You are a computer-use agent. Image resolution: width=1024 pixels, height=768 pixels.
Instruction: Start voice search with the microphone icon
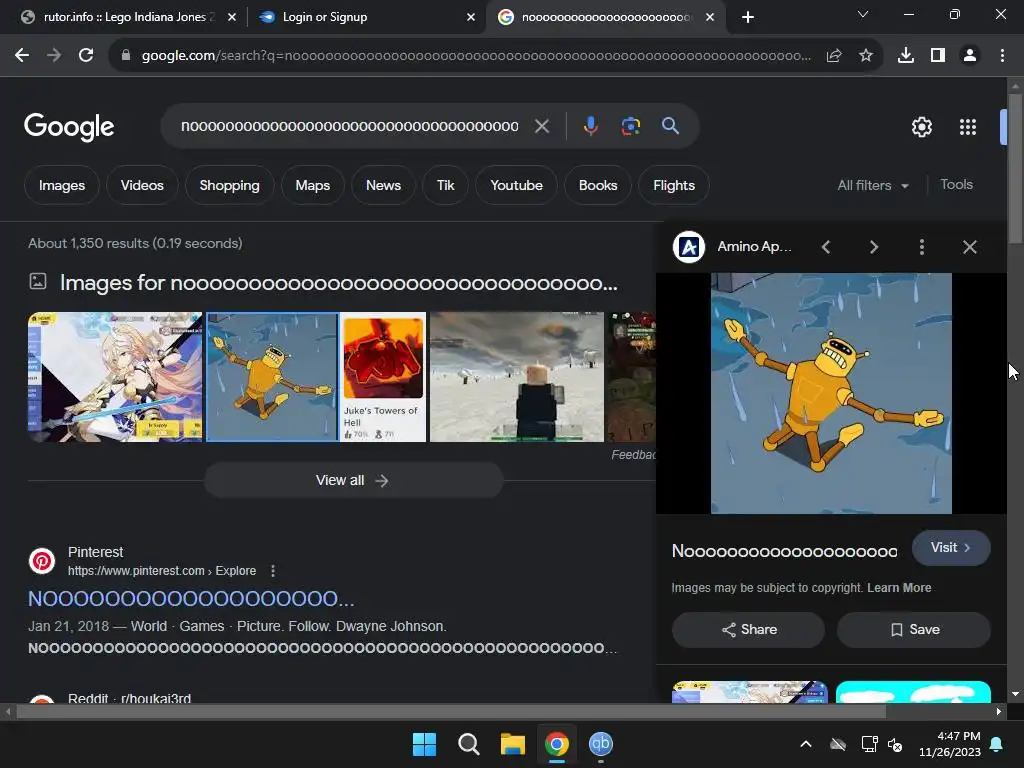click(590, 126)
